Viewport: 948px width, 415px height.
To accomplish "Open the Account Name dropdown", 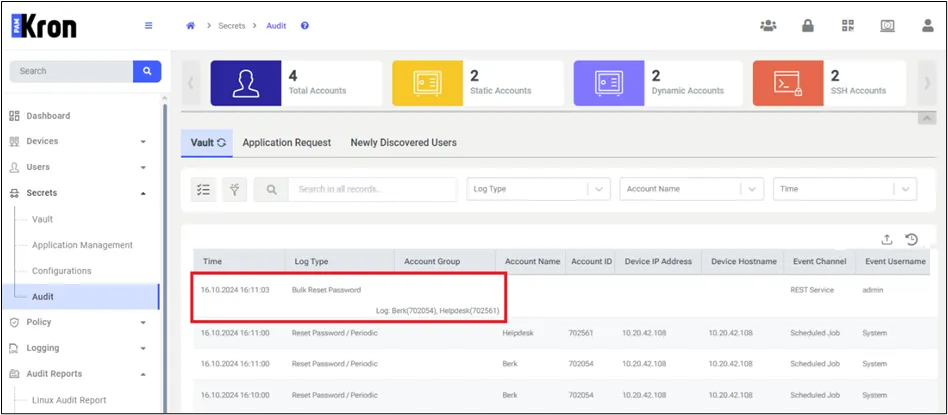I will click(x=692, y=189).
